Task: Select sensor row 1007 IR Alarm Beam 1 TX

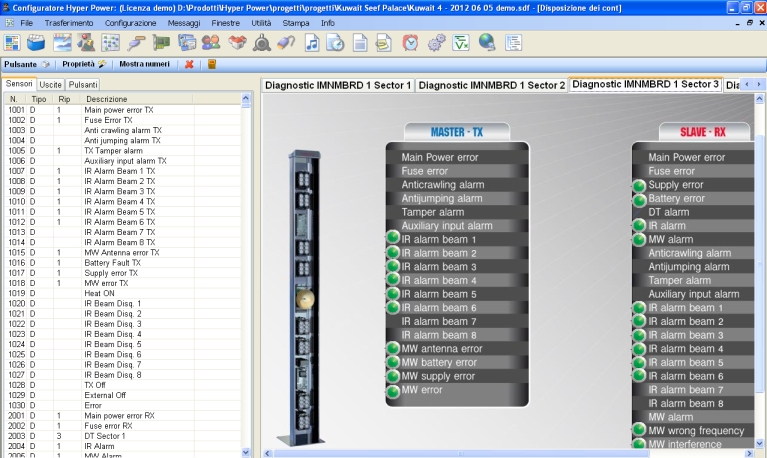Action: tap(120, 171)
